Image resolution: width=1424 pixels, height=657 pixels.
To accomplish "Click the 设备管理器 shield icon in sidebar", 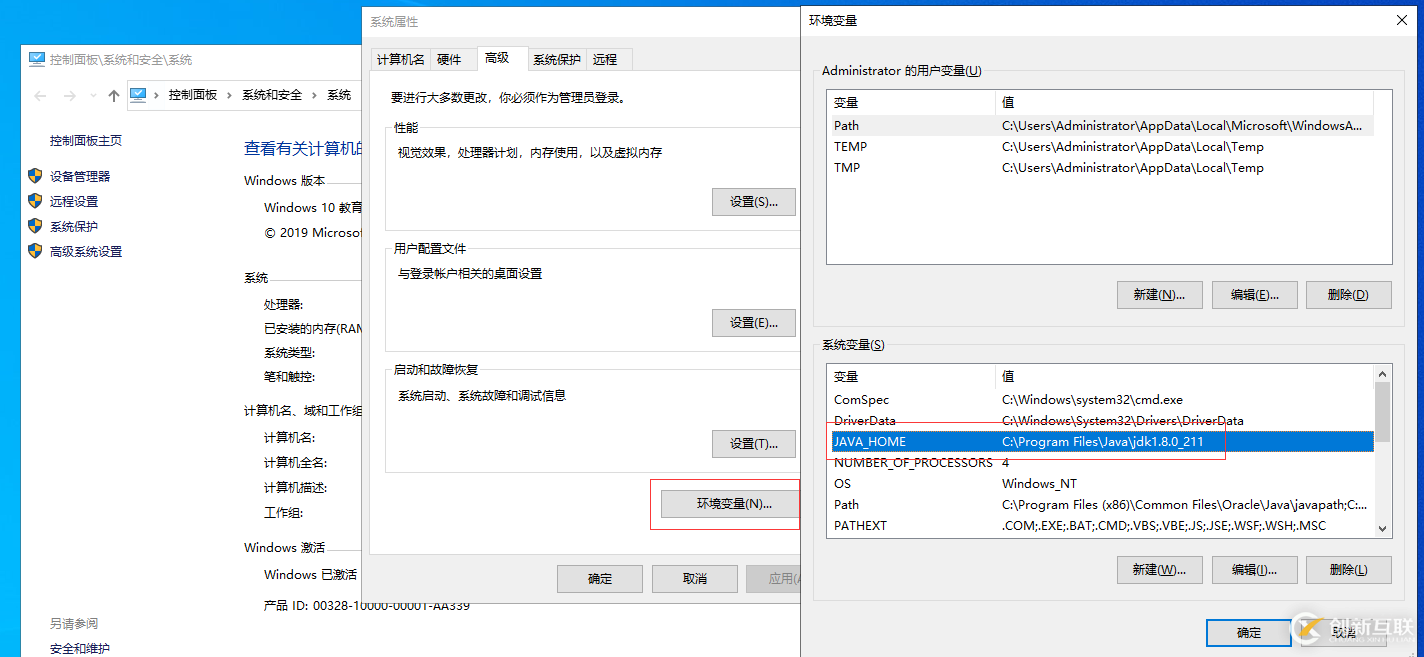I will tap(36, 176).
